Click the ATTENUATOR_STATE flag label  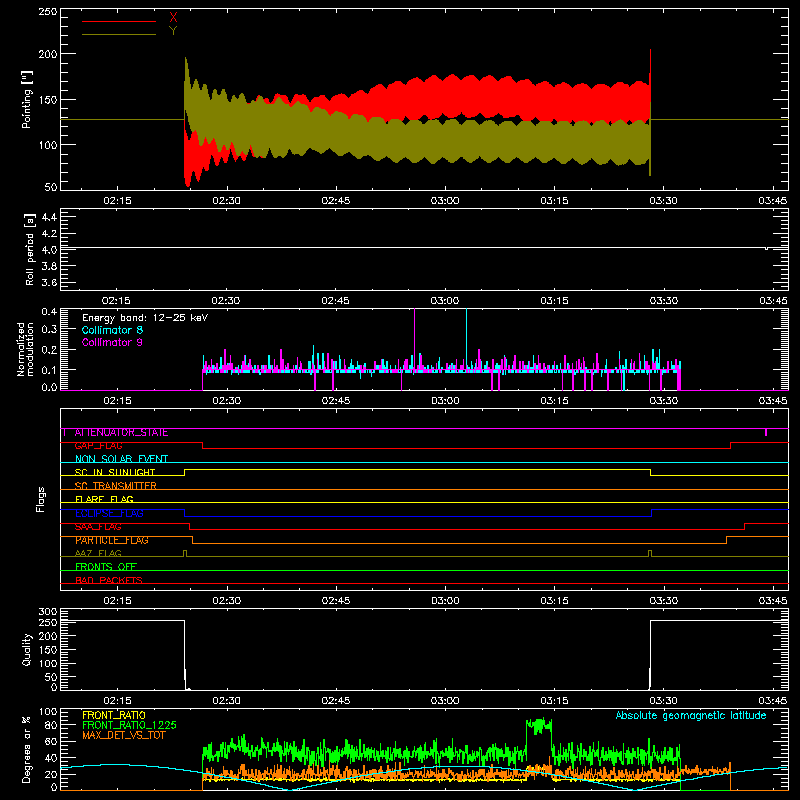[x=121, y=433]
